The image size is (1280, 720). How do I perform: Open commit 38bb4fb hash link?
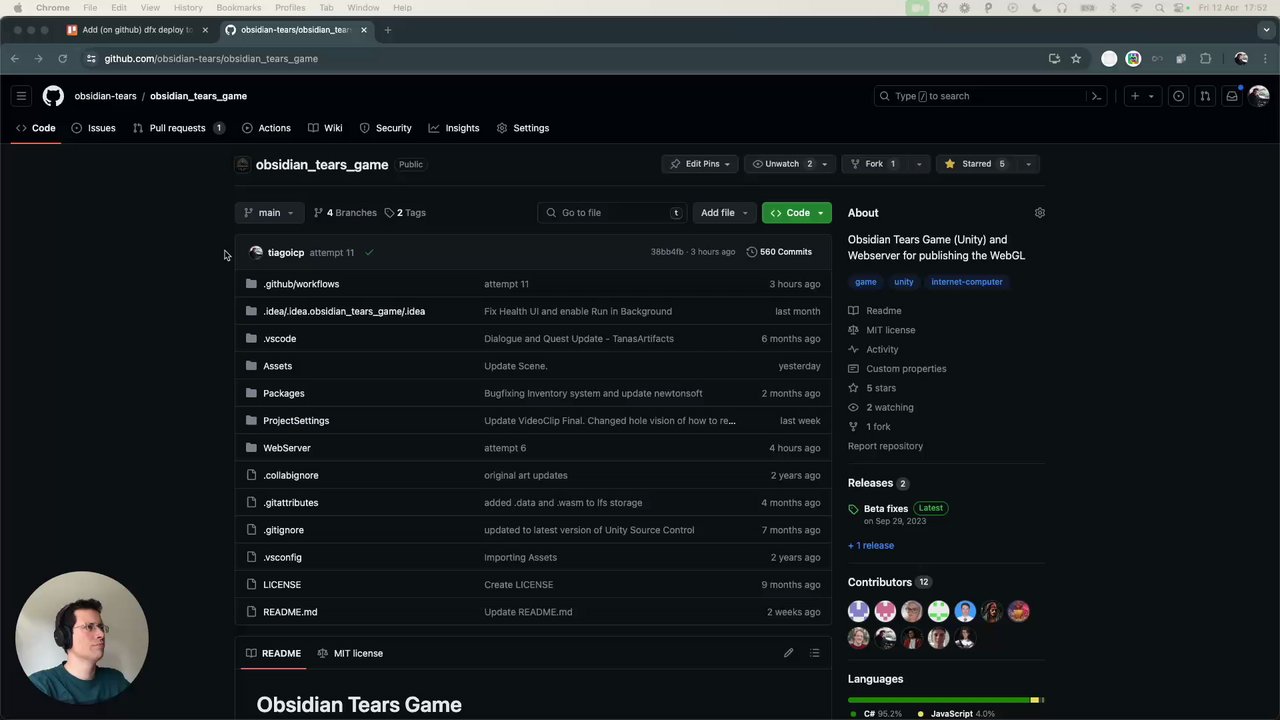[x=667, y=252]
